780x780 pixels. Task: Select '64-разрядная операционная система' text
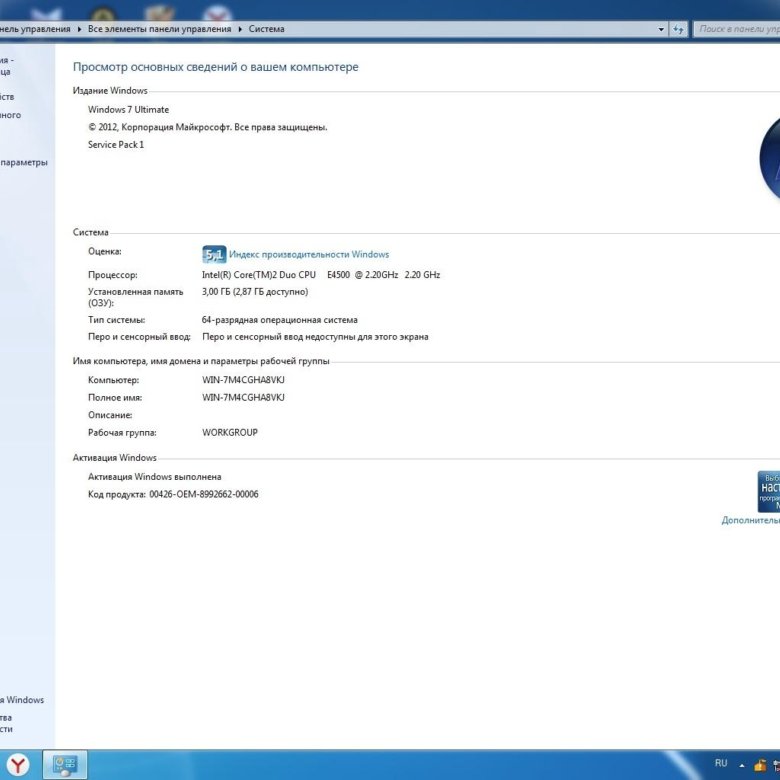pyautogui.click(x=280, y=320)
